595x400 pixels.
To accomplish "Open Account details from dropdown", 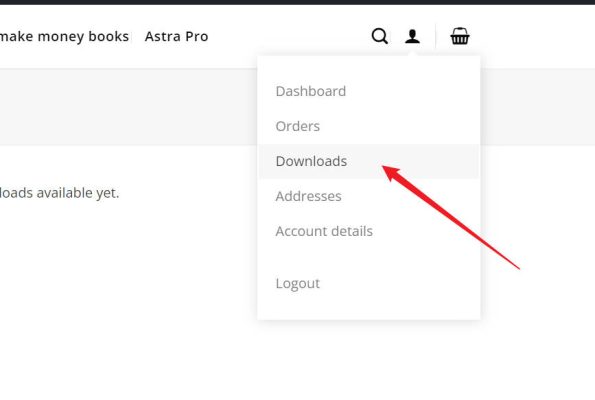I will [x=324, y=231].
